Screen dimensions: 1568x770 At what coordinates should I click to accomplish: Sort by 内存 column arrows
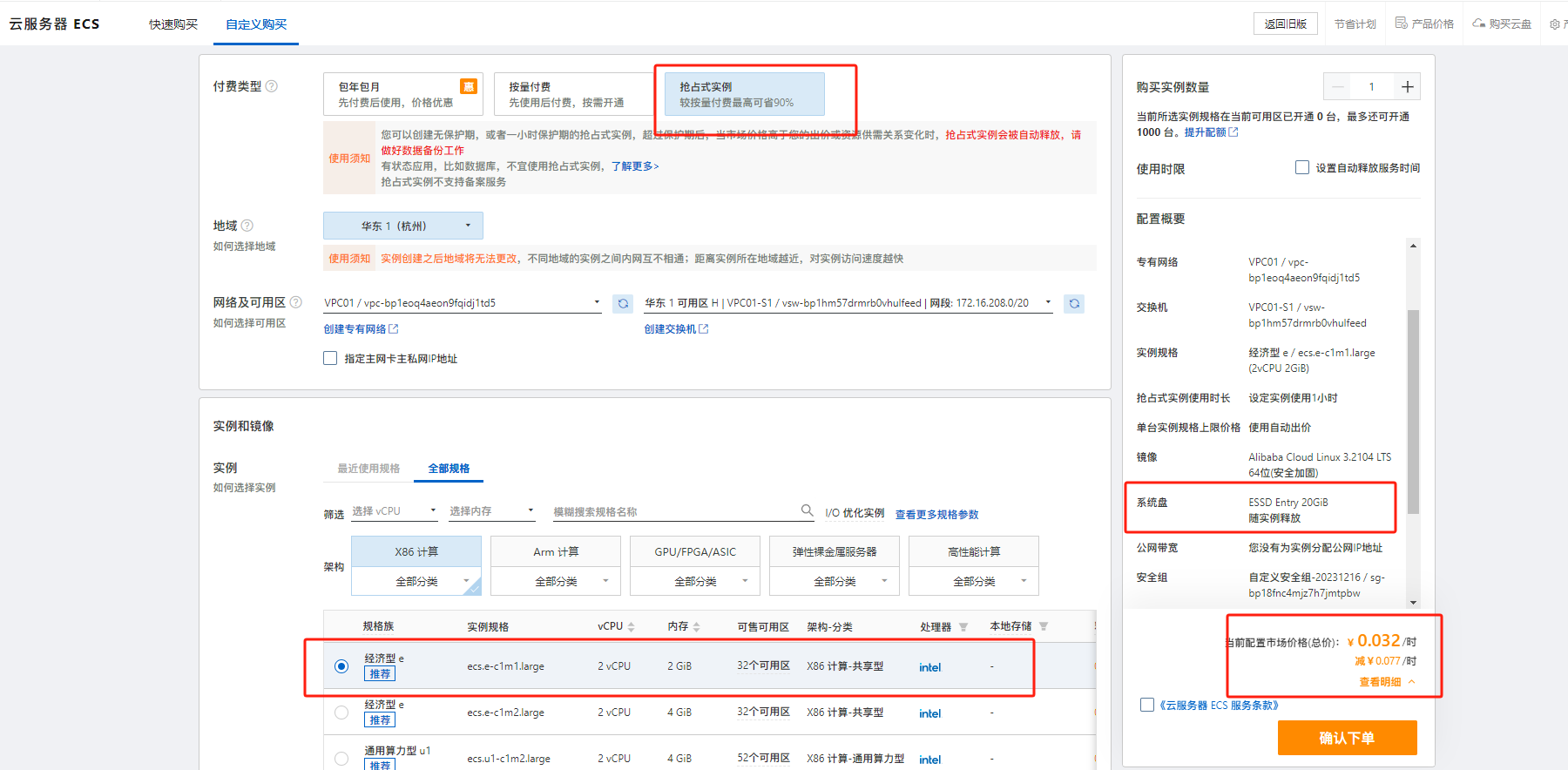pyautogui.click(x=697, y=626)
